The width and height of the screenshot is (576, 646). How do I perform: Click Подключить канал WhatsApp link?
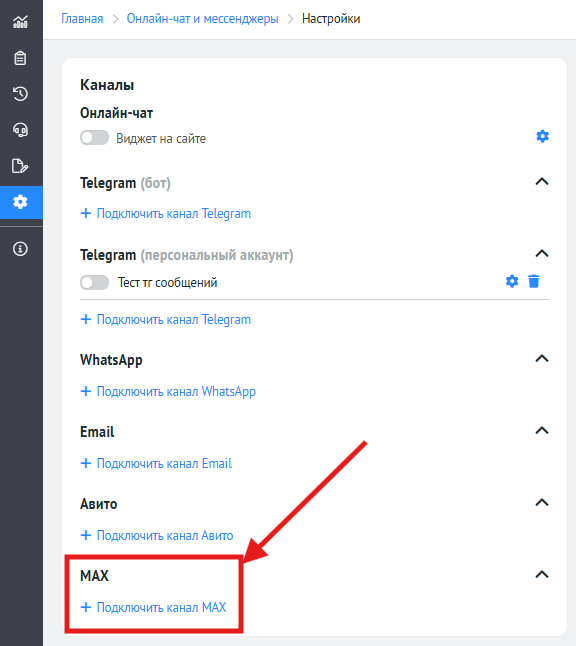coord(168,391)
